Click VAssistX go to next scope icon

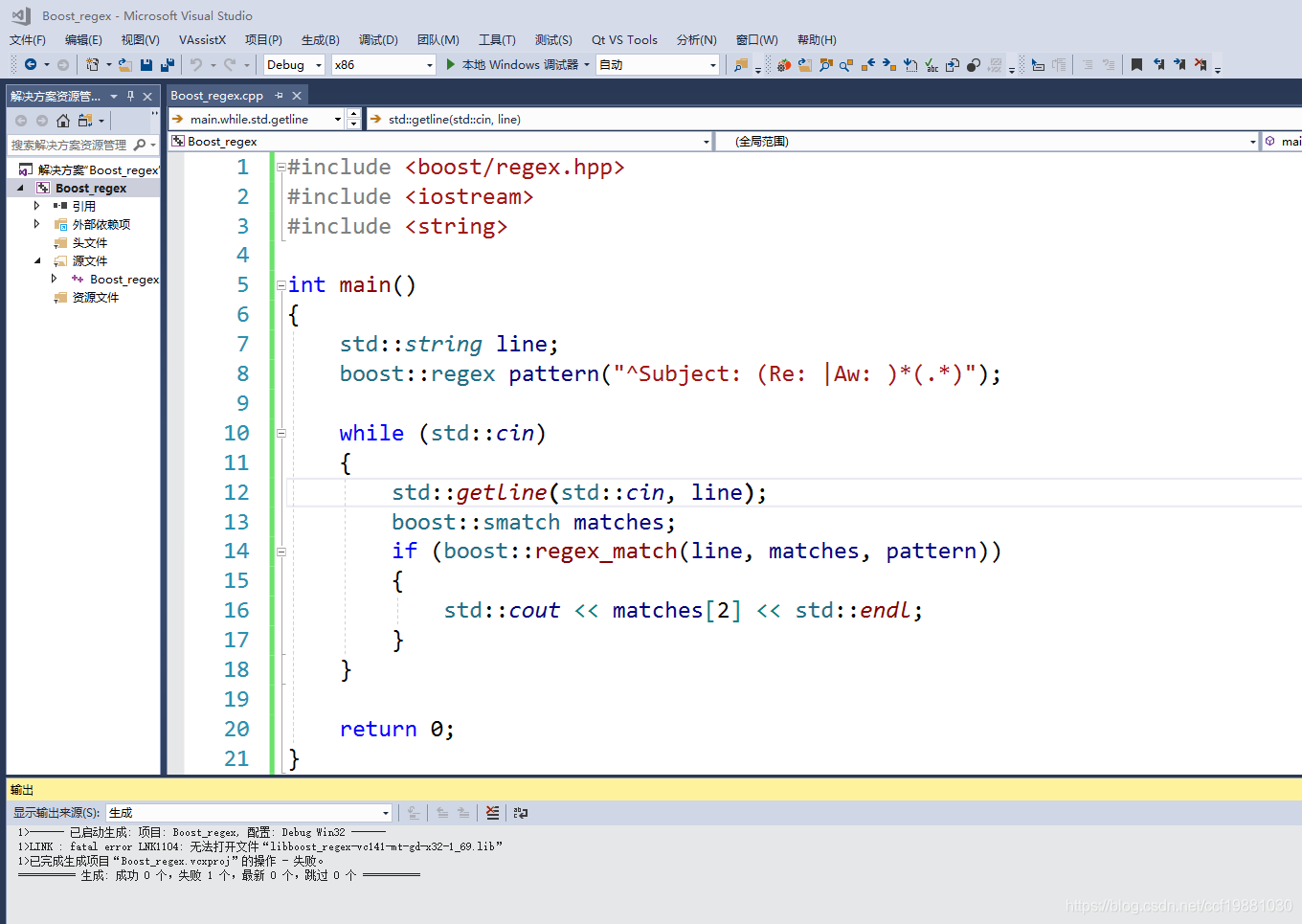888,64
